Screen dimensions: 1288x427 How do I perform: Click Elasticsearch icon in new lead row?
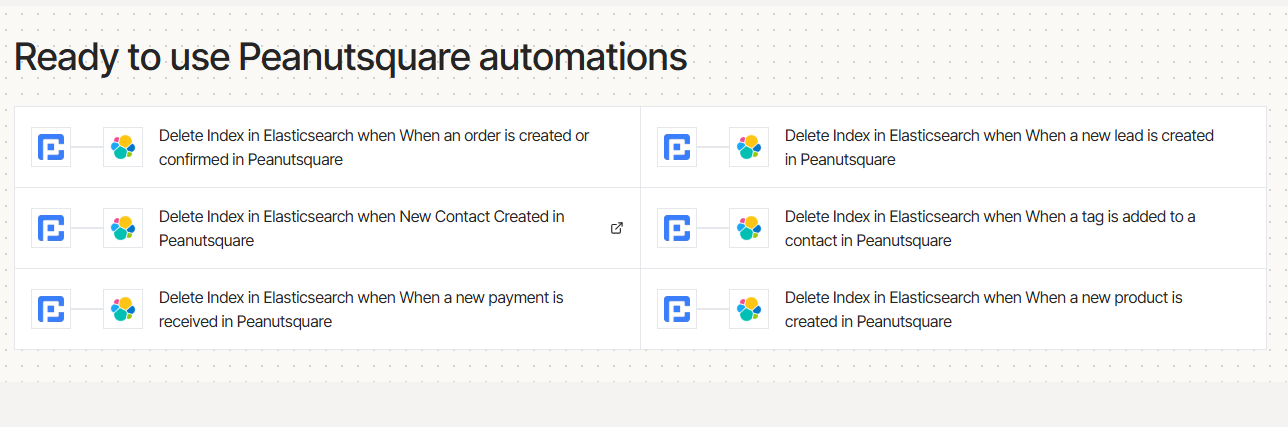[749, 147]
